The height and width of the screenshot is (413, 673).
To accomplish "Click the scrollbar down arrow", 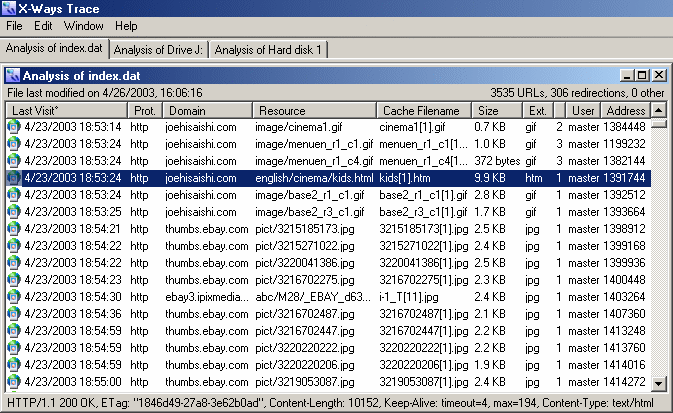I will (659, 384).
